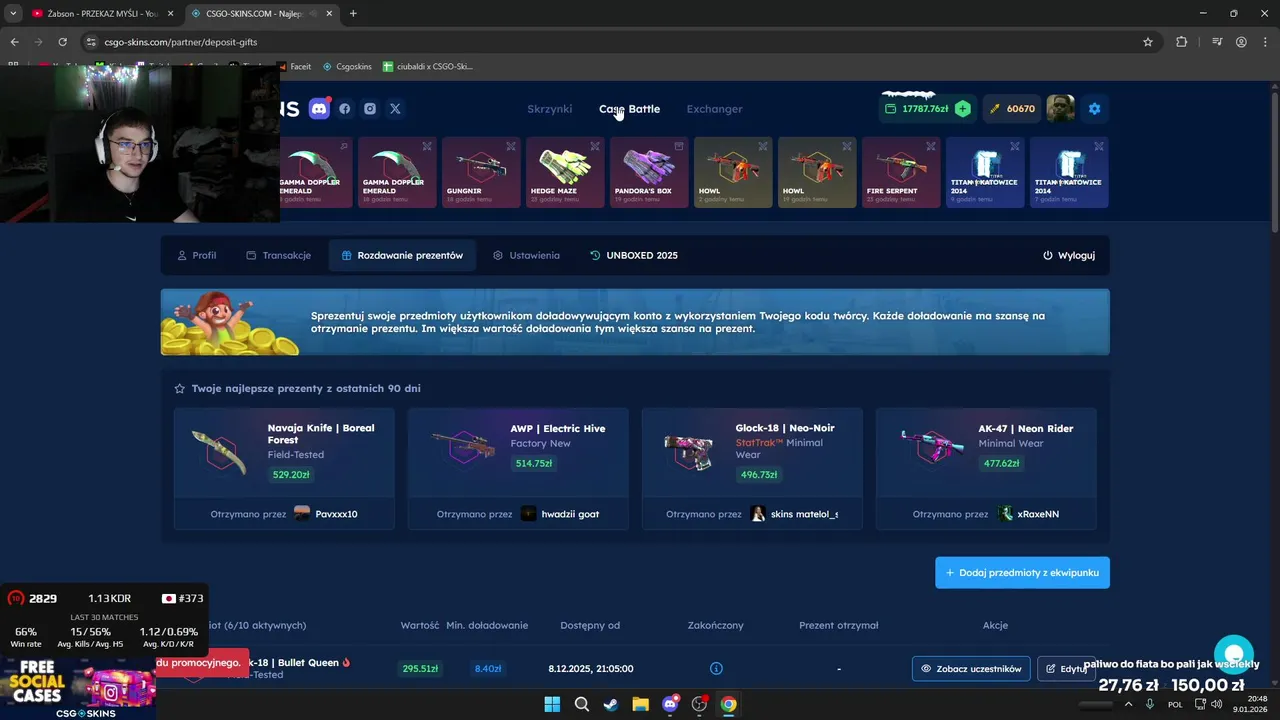Click the 8.40zł minimum deposit cell

pos(488,668)
